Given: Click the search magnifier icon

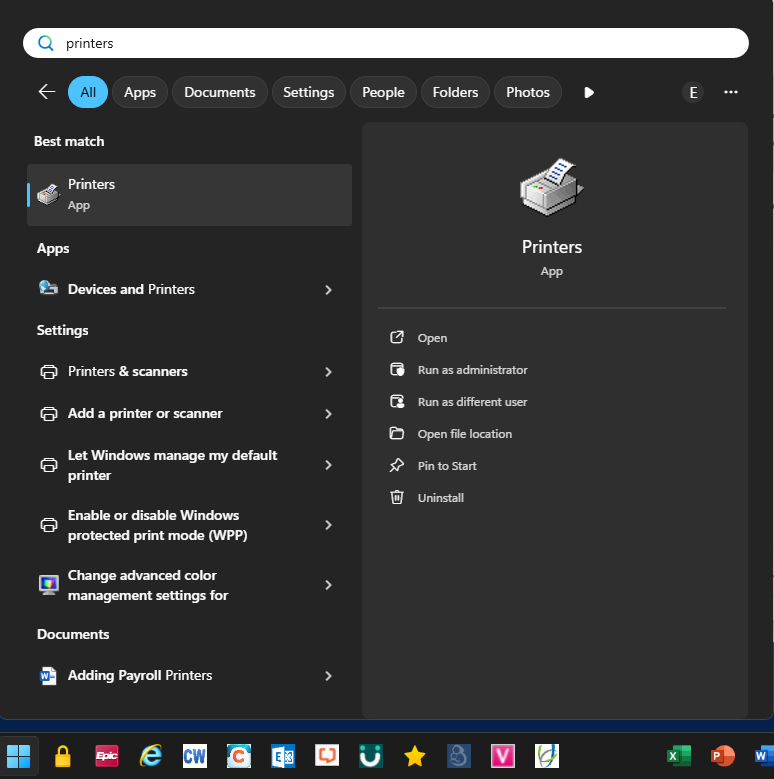Looking at the screenshot, I should (46, 43).
